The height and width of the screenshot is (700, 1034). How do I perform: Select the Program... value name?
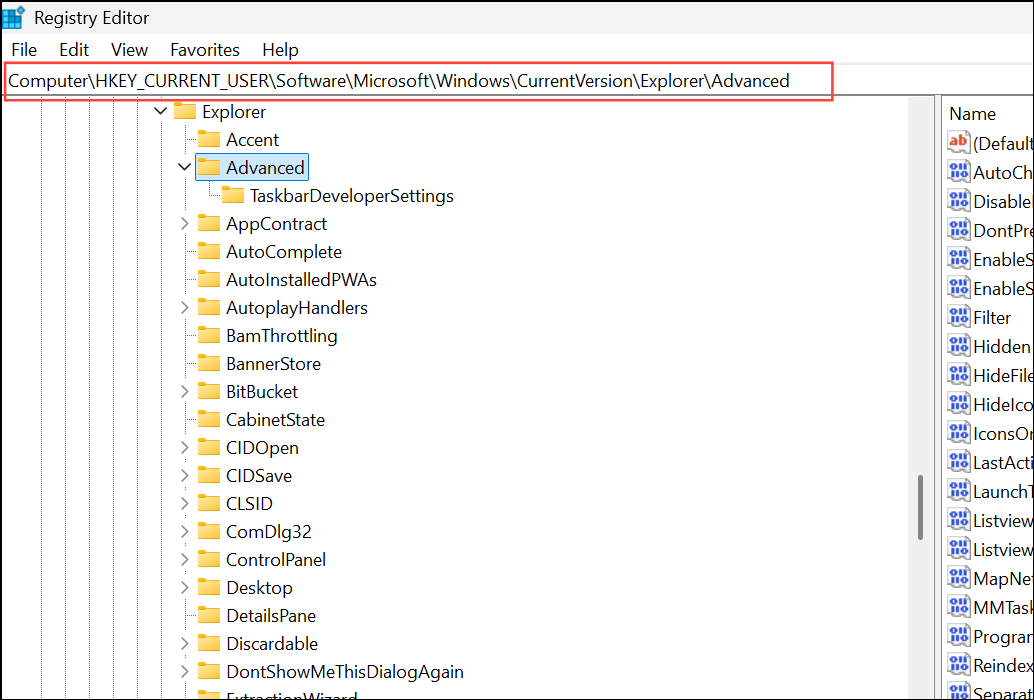coord(1003,637)
